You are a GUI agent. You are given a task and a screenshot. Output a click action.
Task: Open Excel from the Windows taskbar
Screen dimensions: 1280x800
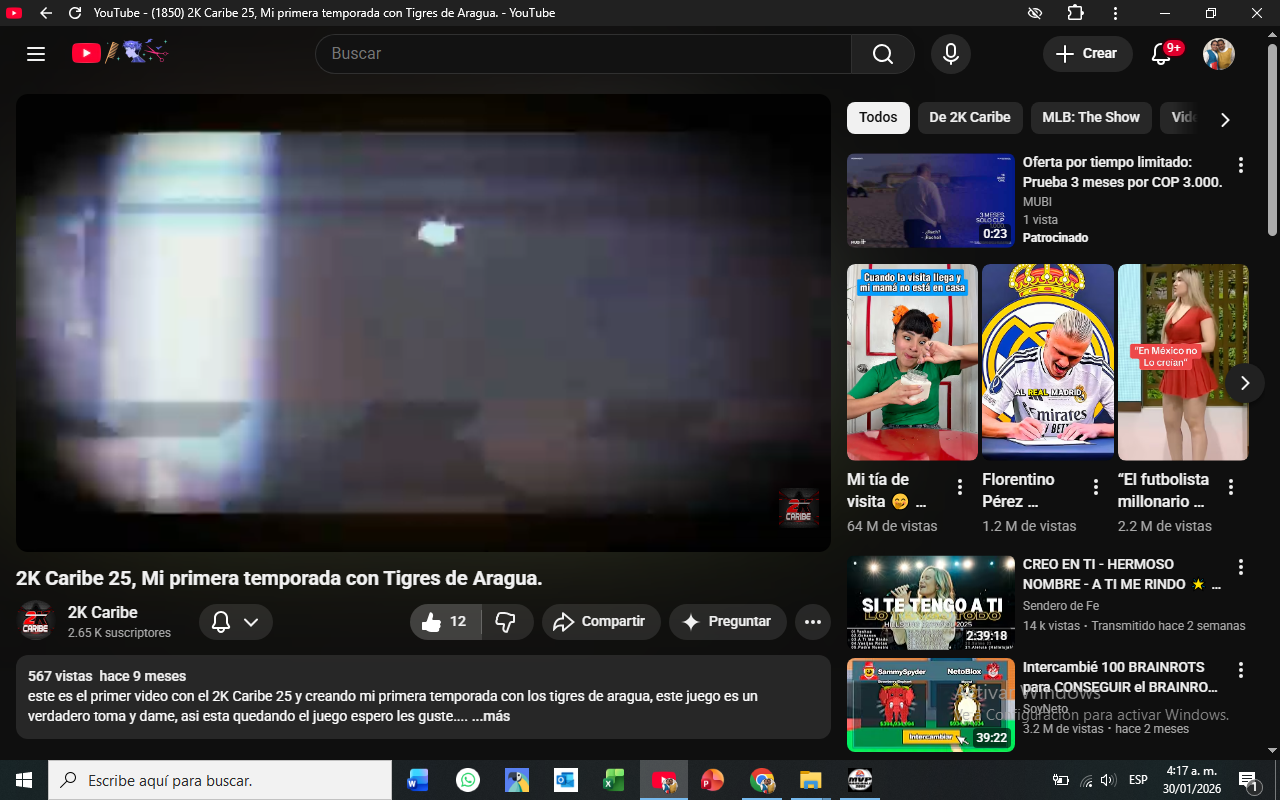click(613, 780)
